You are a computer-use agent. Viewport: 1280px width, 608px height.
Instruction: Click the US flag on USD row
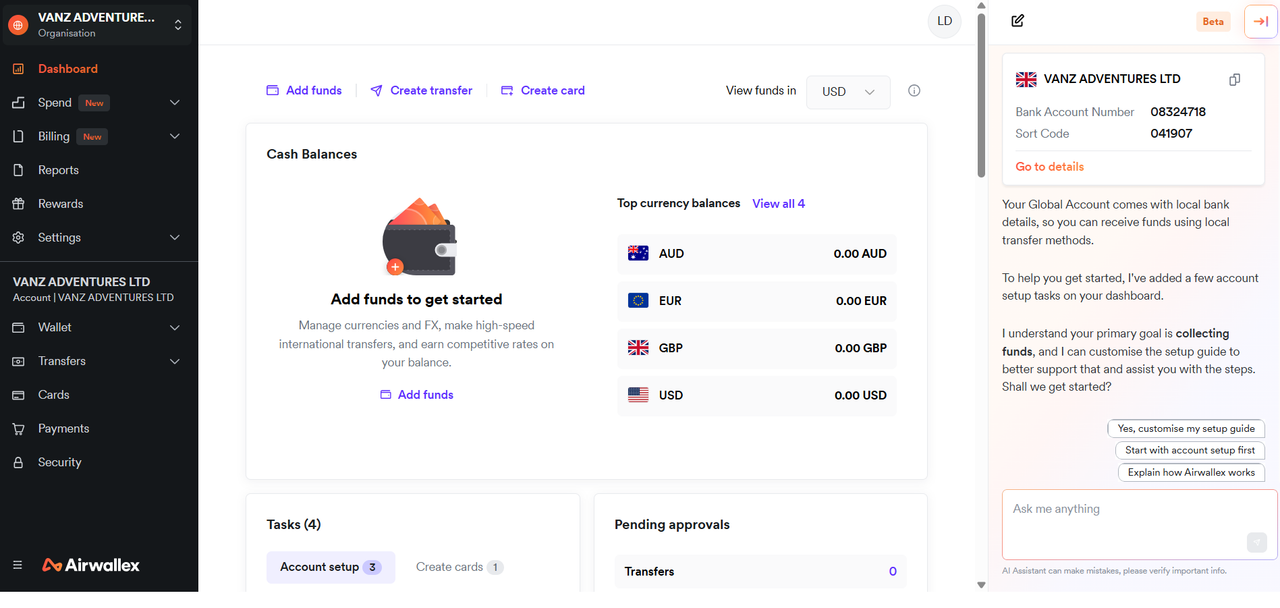click(x=638, y=395)
